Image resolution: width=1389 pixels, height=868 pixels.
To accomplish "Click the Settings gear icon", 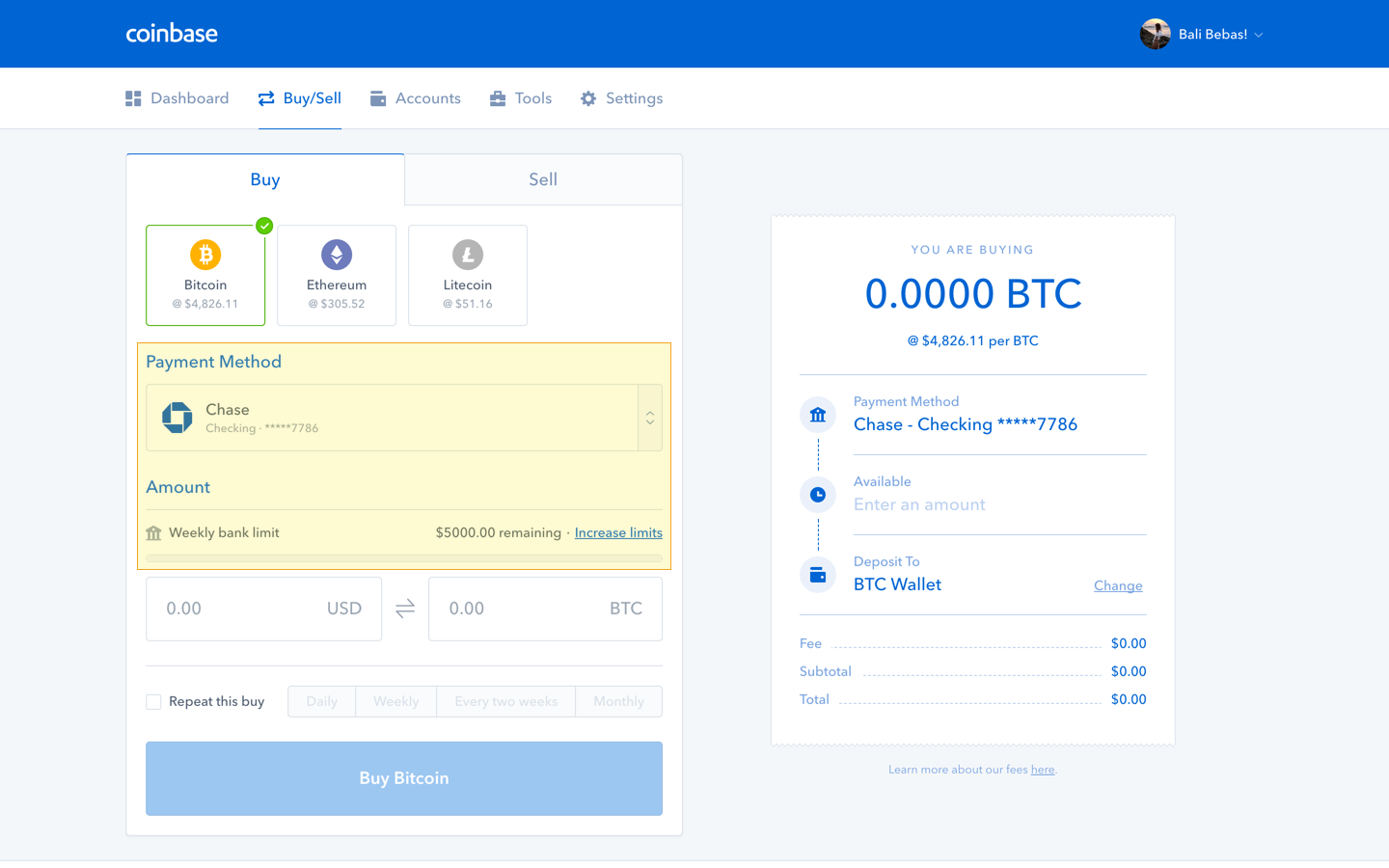I will point(588,98).
